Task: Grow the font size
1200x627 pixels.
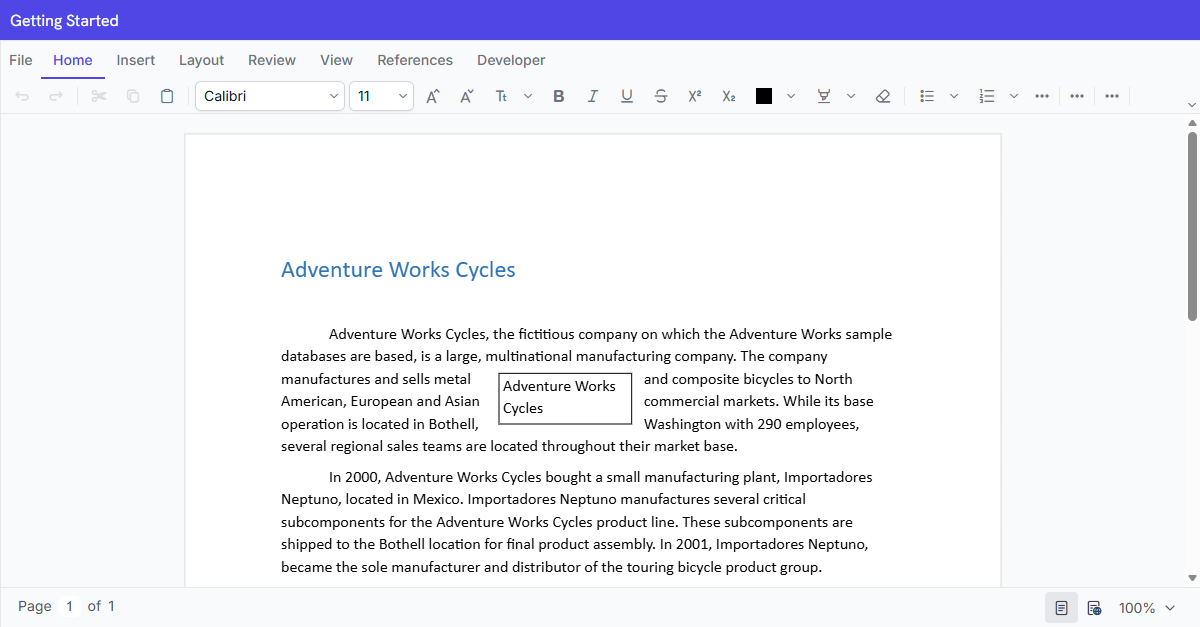Action: (x=433, y=96)
